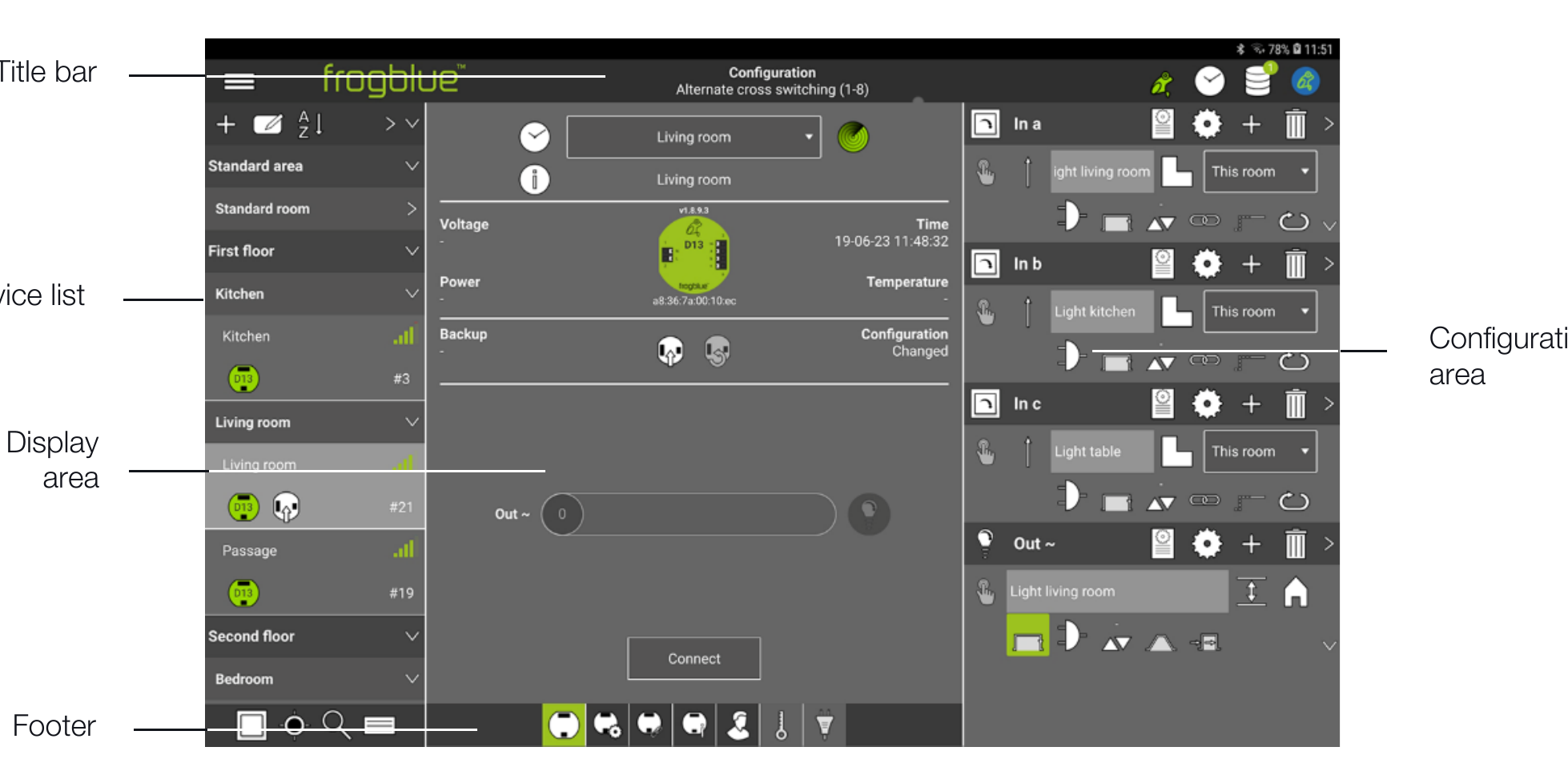Select the third device tab in footer
Viewport: 1568px width, 767px height.
(x=650, y=725)
